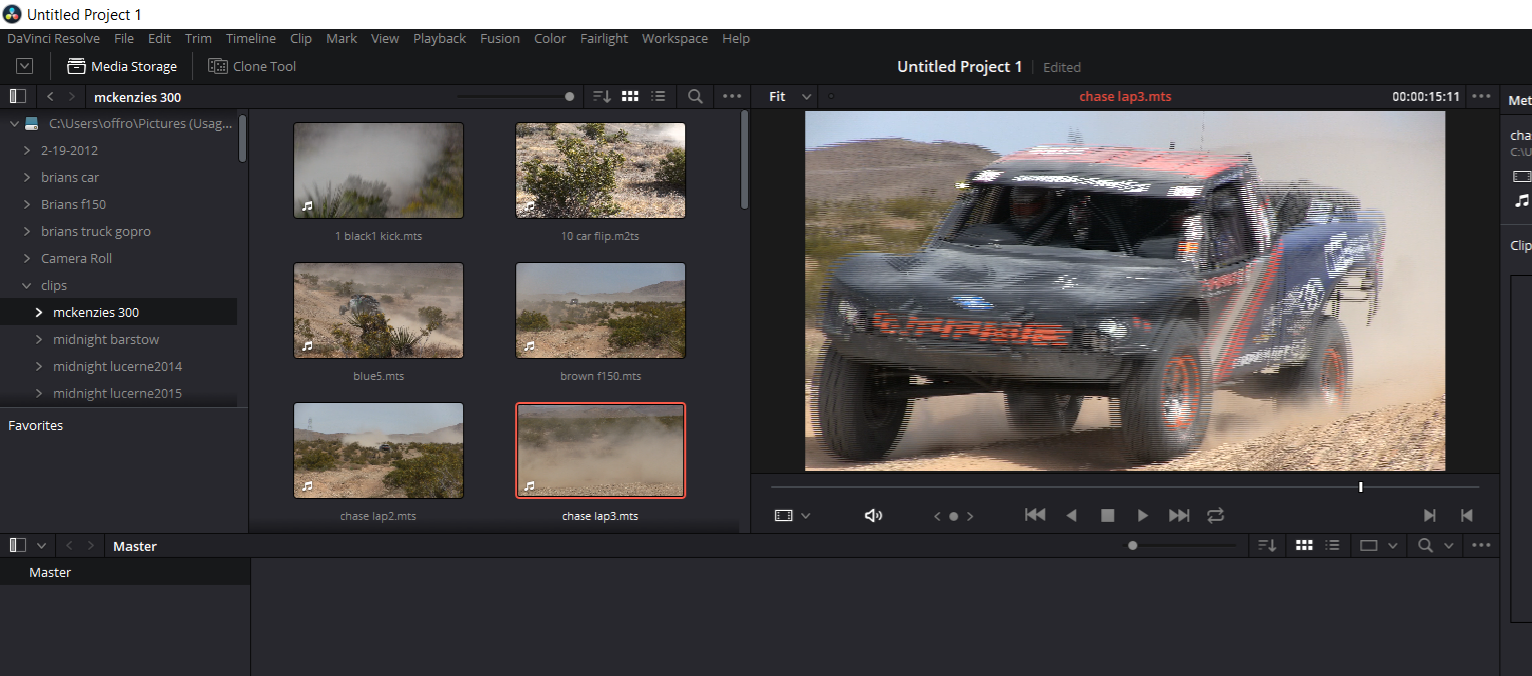
Task: Open the viewer options three-dot menu
Action: pos(1481,97)
